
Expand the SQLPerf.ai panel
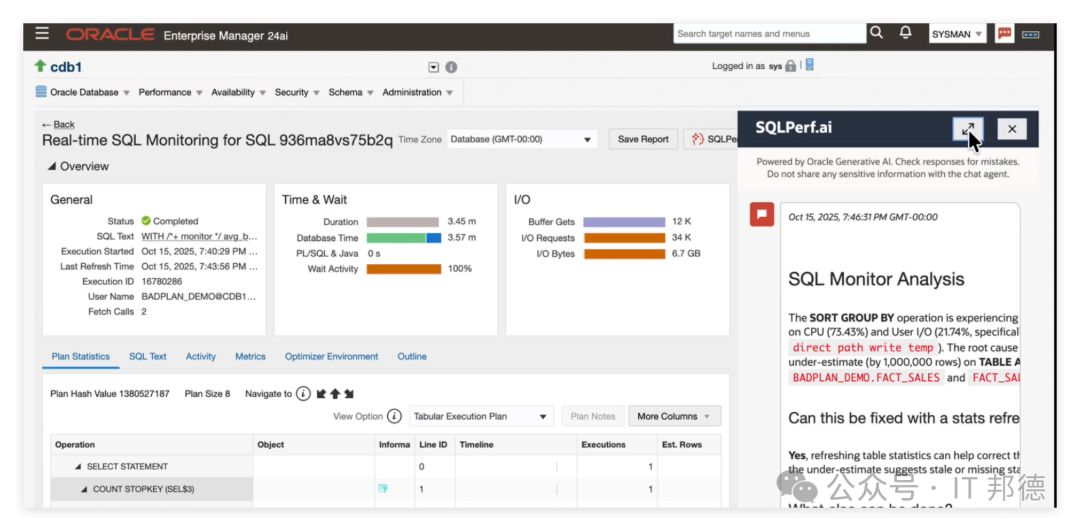[x=968, y=129]
